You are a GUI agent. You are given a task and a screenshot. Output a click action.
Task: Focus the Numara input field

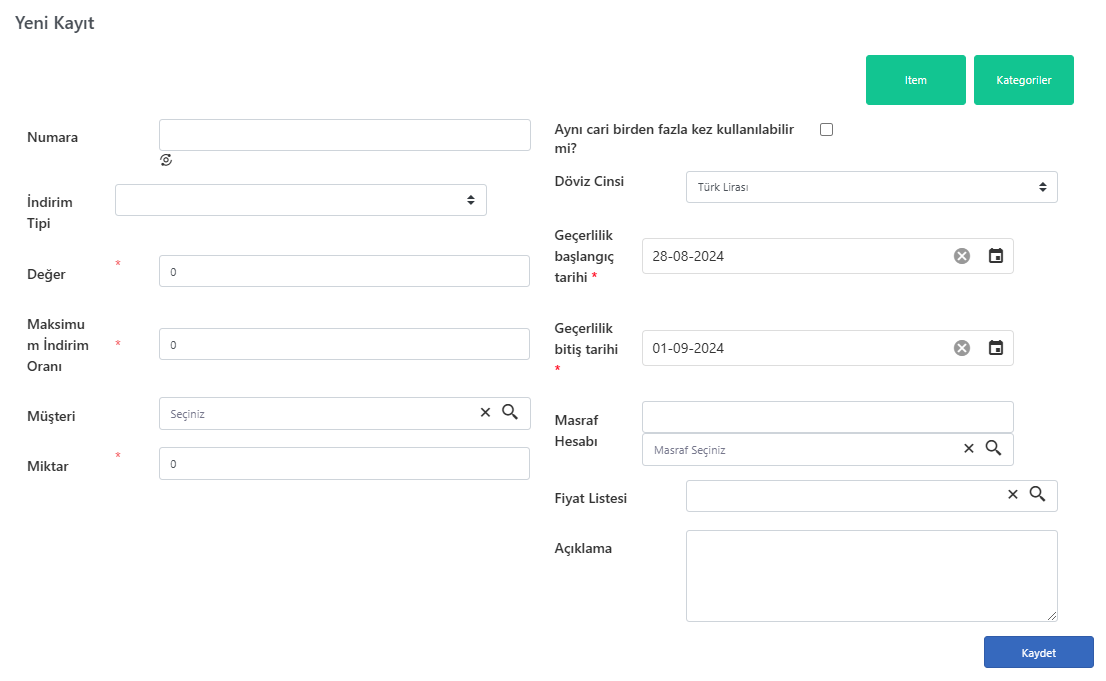click(x=344, y=135)
